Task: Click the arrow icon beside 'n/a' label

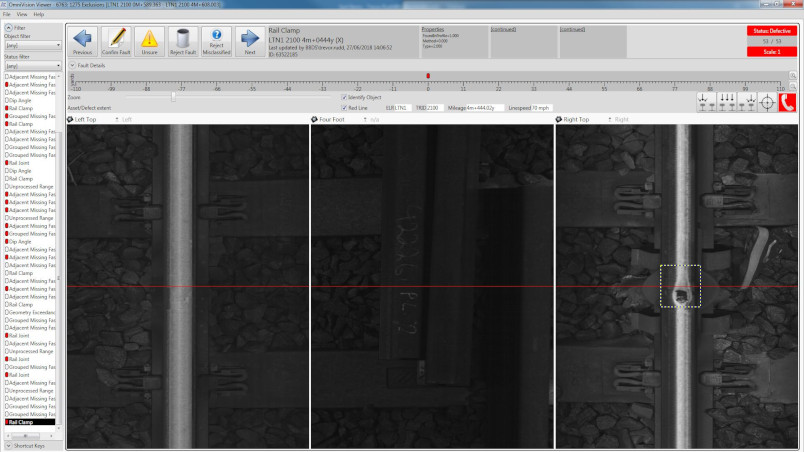Action: [365, 119]
